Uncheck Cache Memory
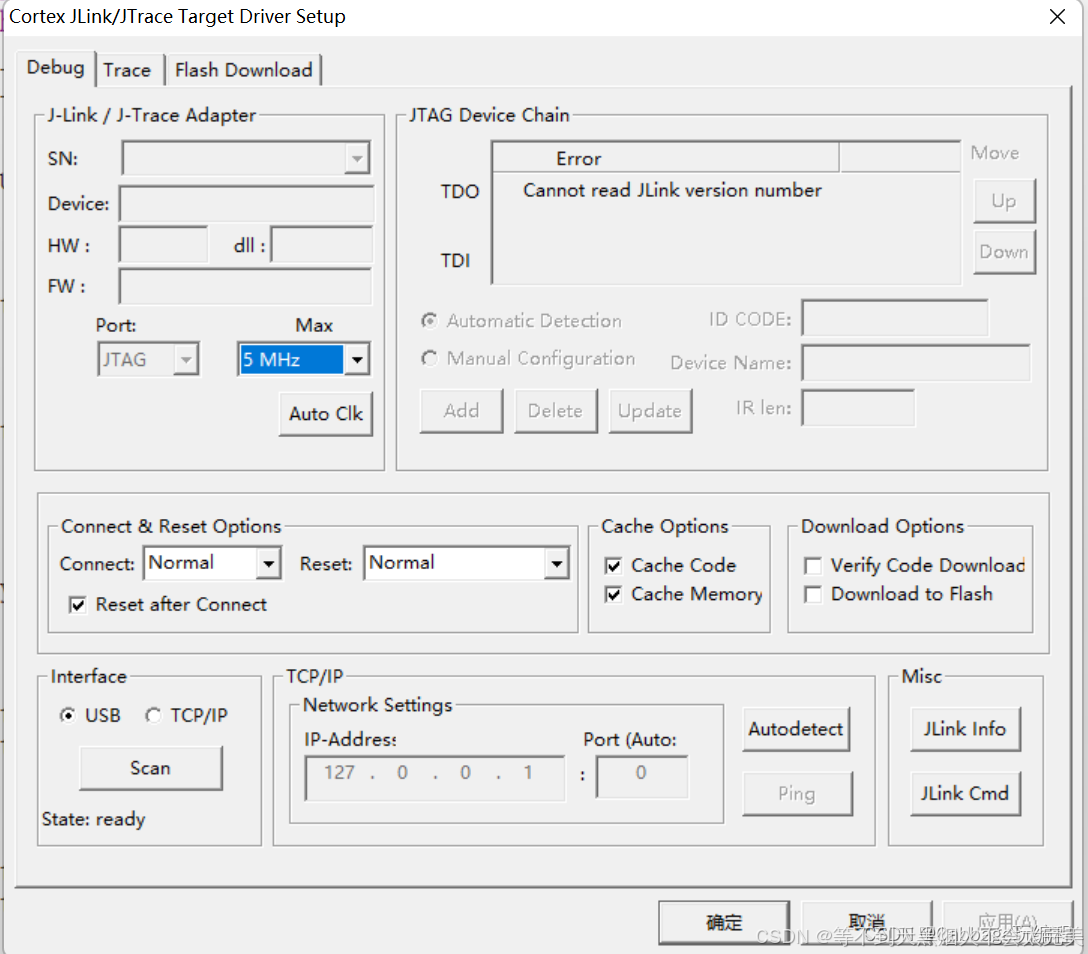The image size is (1088, 954). (613, 594)
